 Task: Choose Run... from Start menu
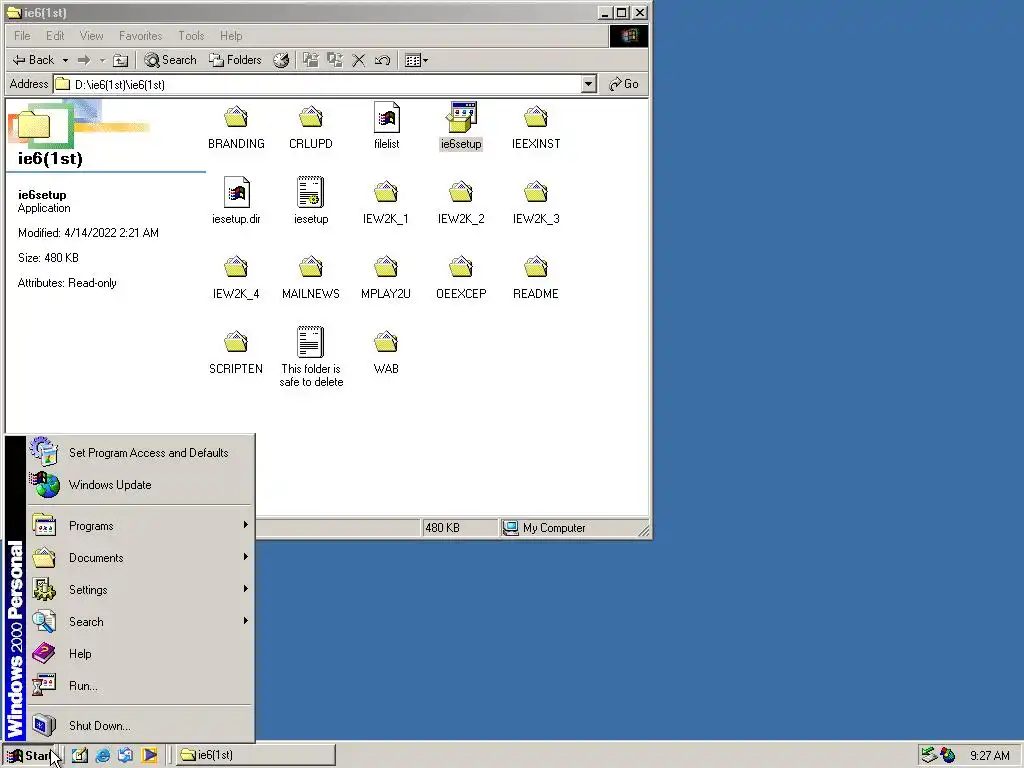(x=140, y=686)
